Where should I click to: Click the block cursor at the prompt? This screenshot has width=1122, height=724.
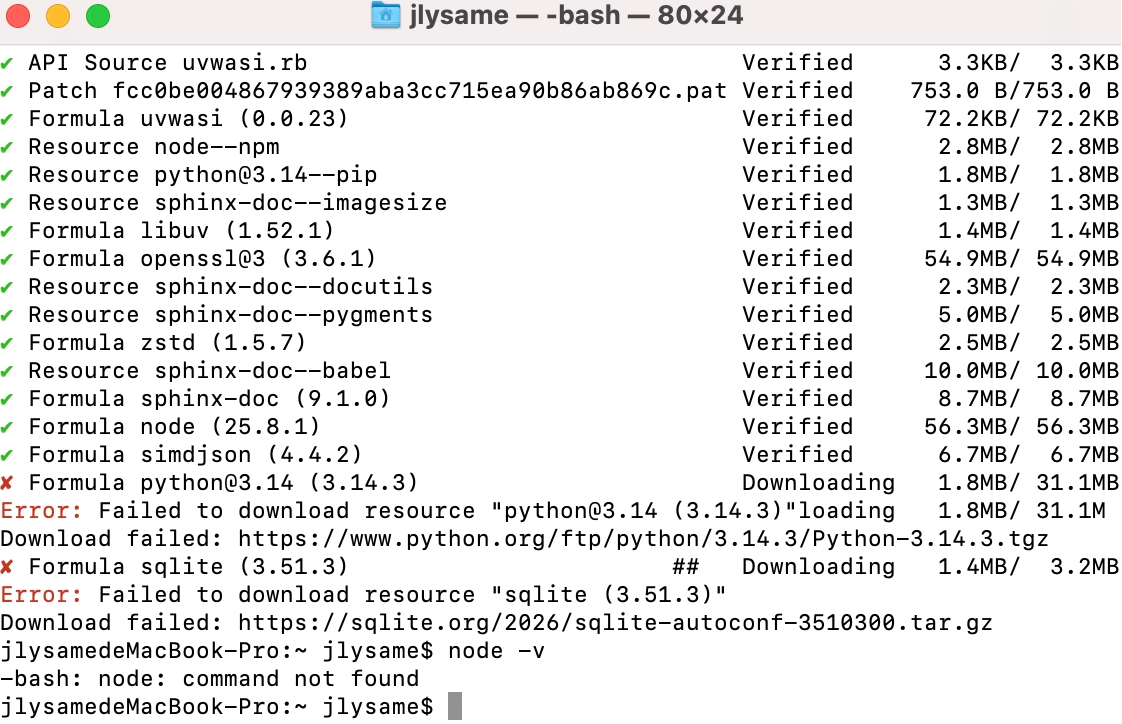click(455, 706)
